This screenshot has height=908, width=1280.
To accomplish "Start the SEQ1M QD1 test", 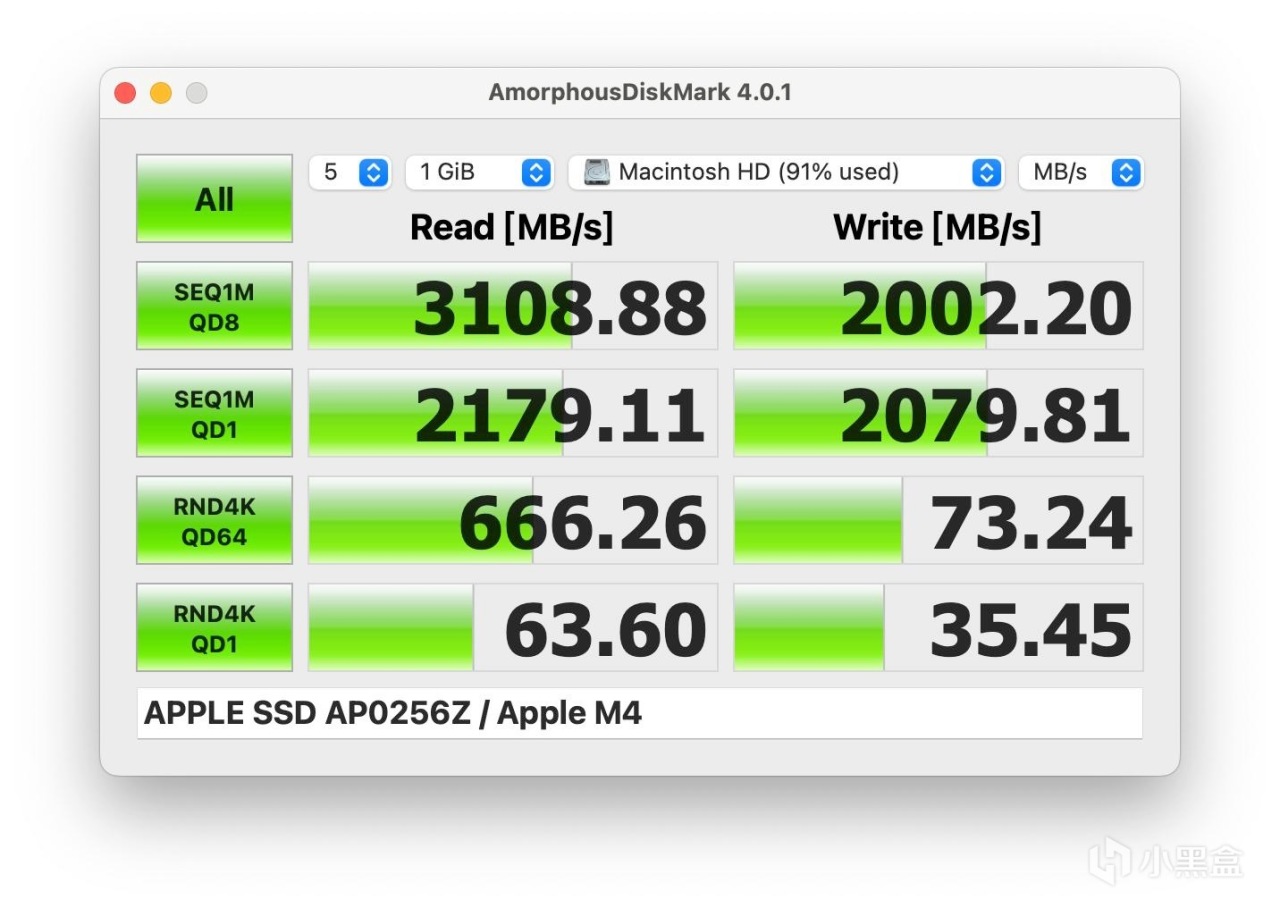I will [214, 413].
